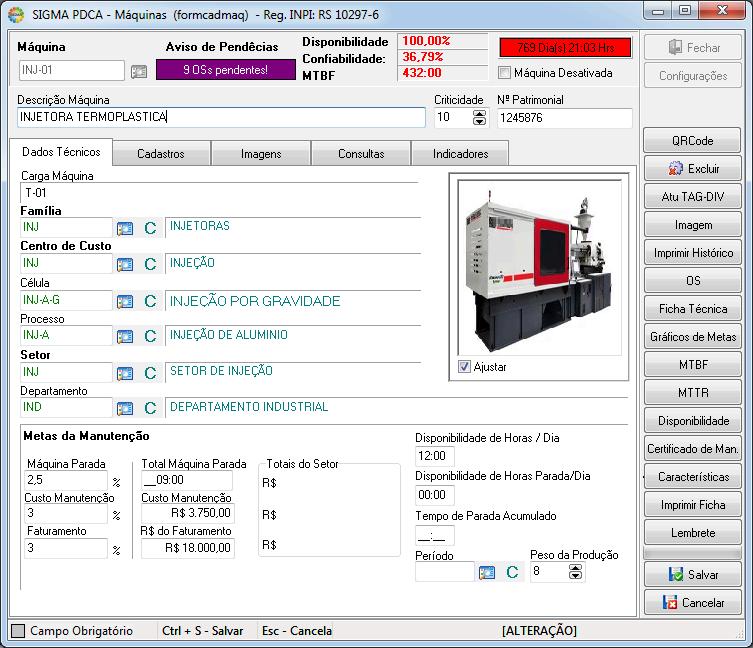The image size is (753, 648).
Task: Click the Centro de Custo 'C' clear icon
Action: 150,264
